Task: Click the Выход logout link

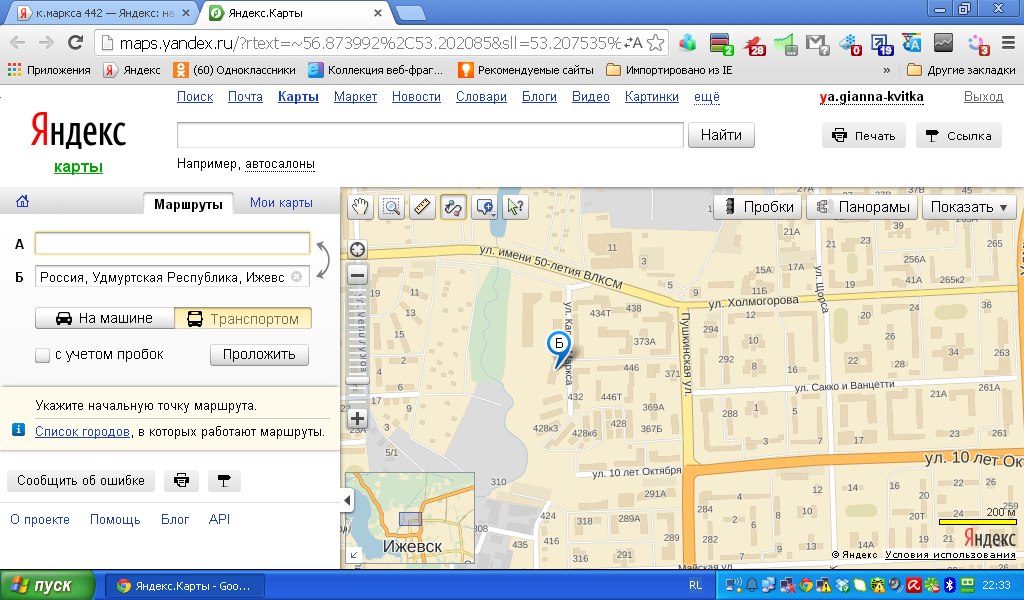Action: (x=984, y=97)
